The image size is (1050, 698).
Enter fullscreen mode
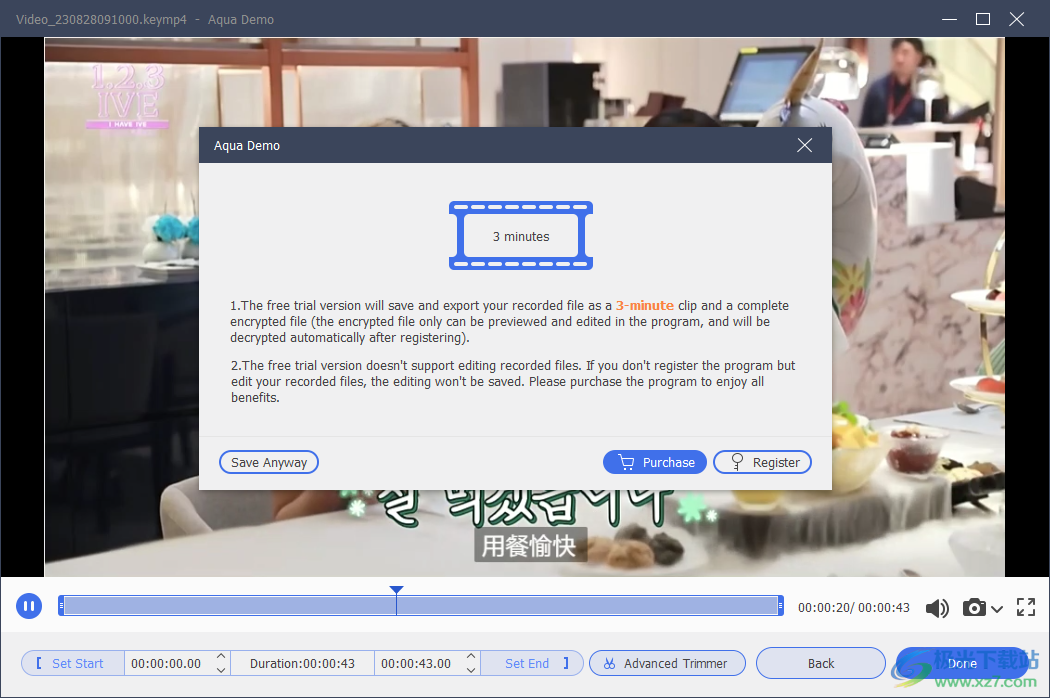tap(1026, 608)
